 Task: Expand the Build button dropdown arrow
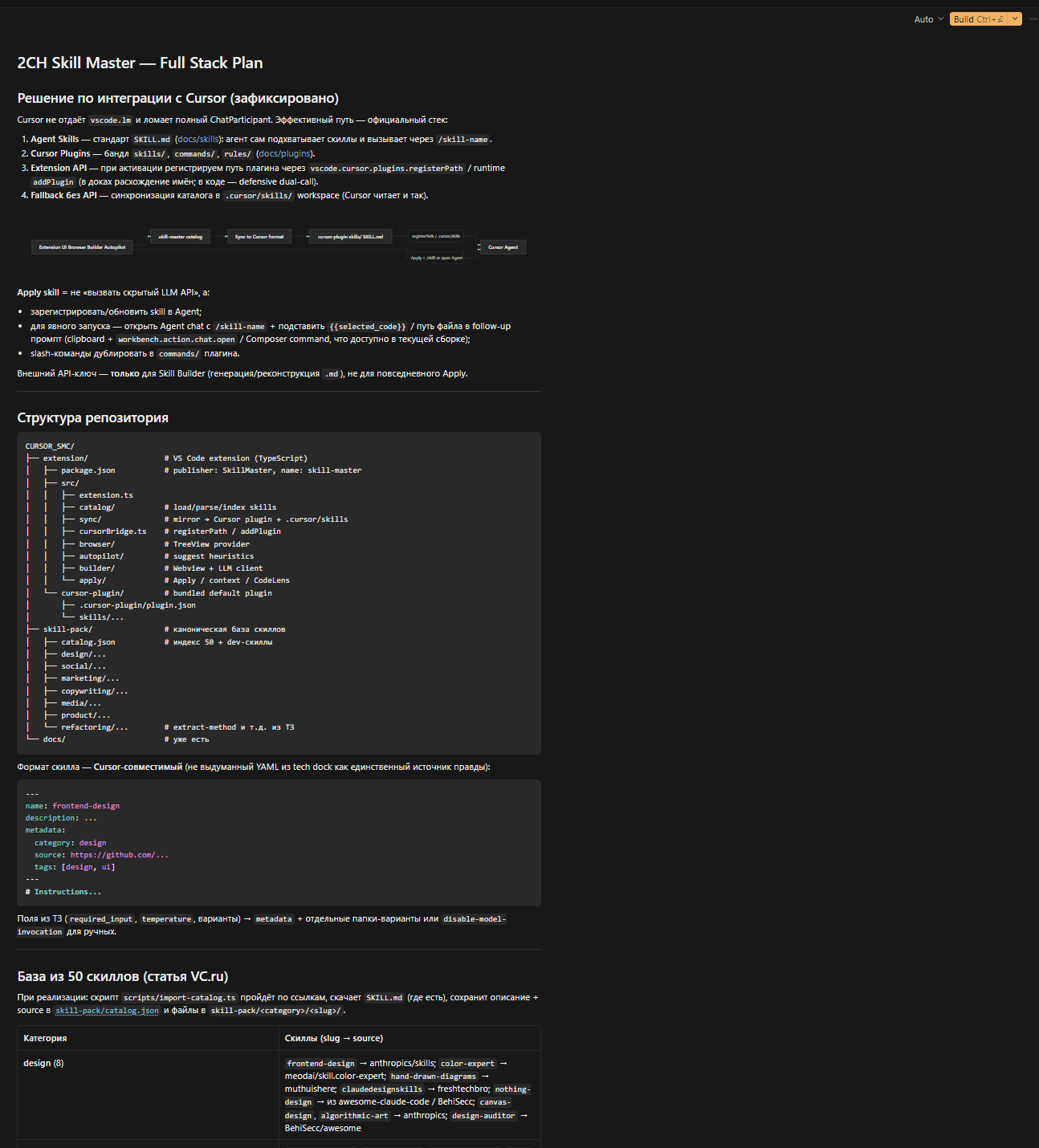[1016, 19]
